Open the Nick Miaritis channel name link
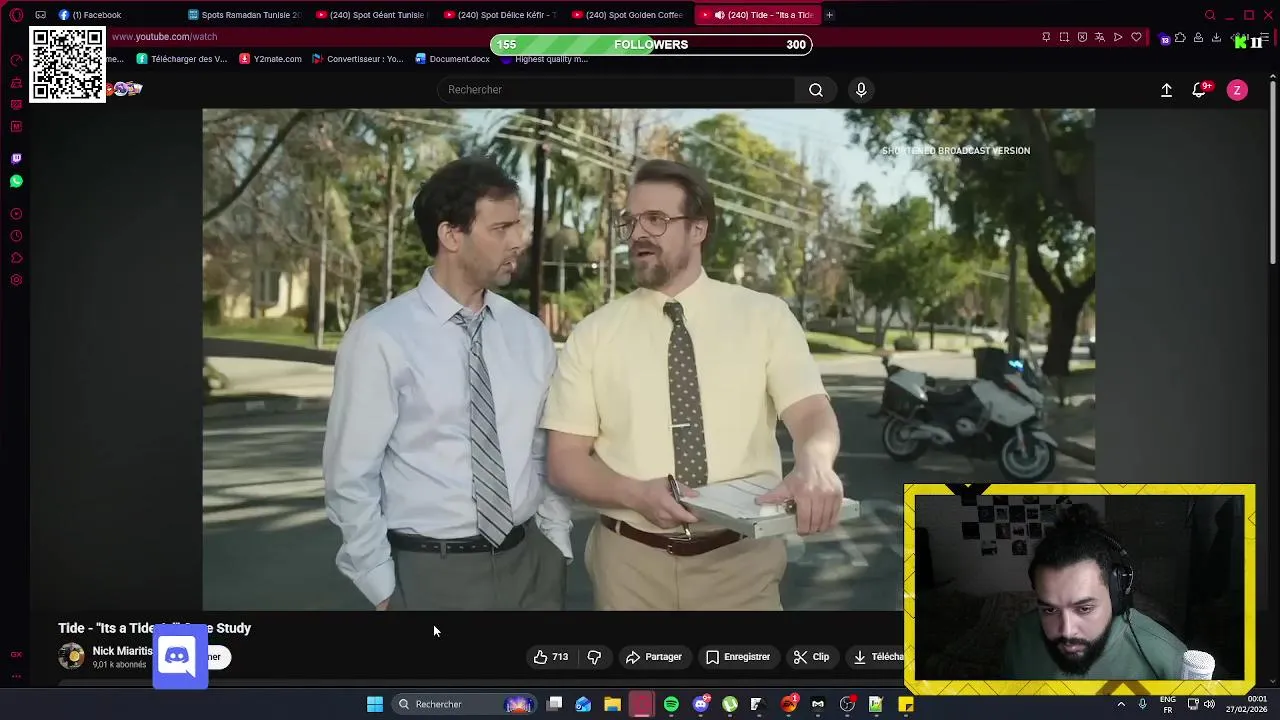Screen dimensions: 1280x720 click(122, 651)
